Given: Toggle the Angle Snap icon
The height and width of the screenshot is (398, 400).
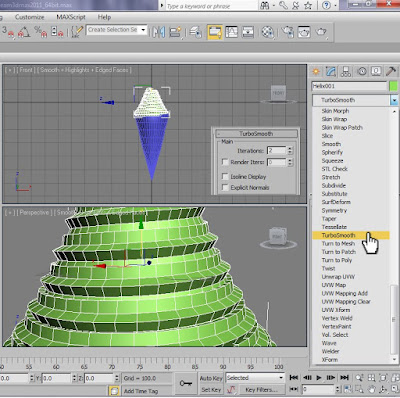Looking at the screenshot, I should (23, 32).
